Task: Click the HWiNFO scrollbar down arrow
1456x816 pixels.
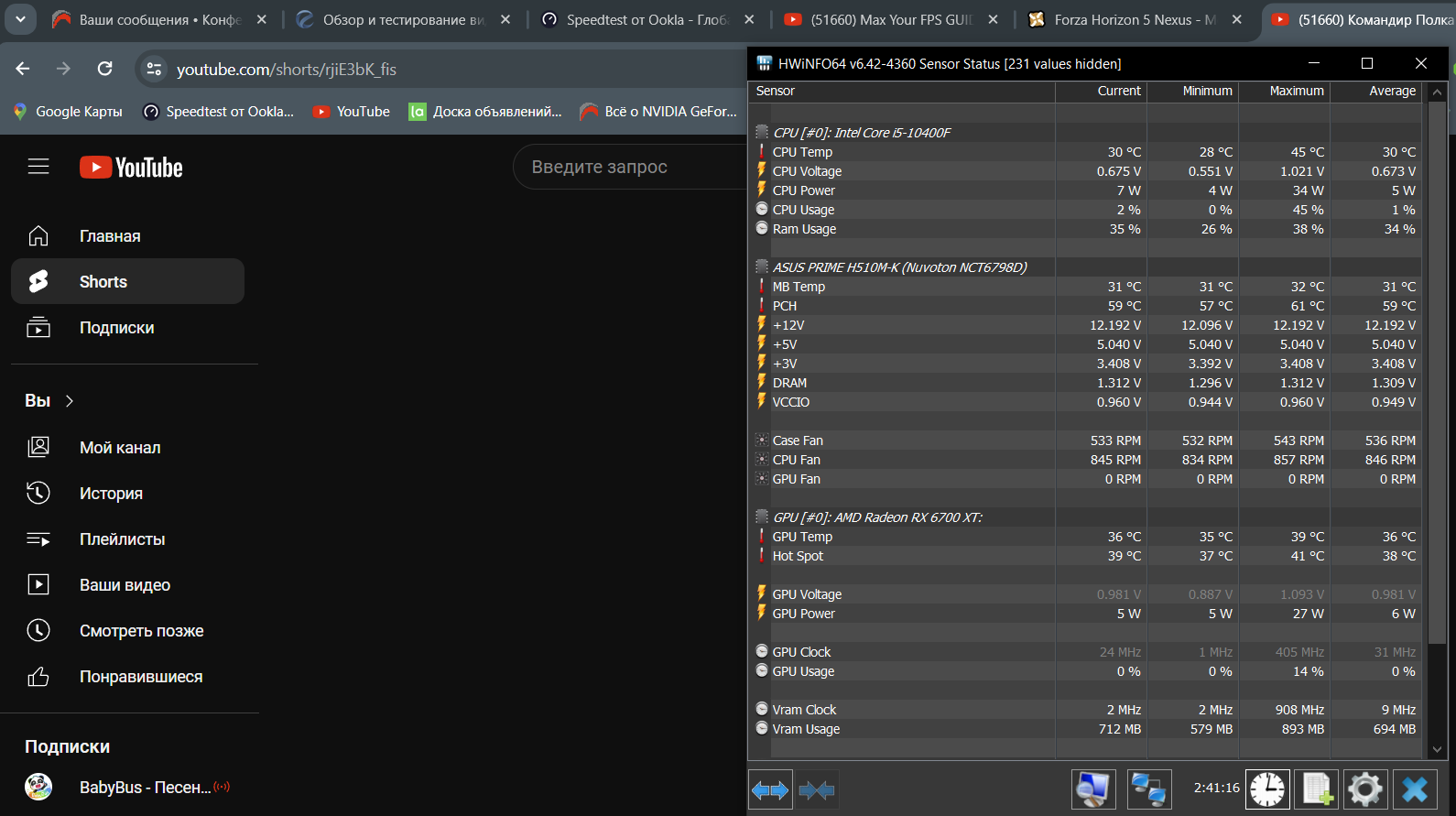Action: pos(1437,749)
